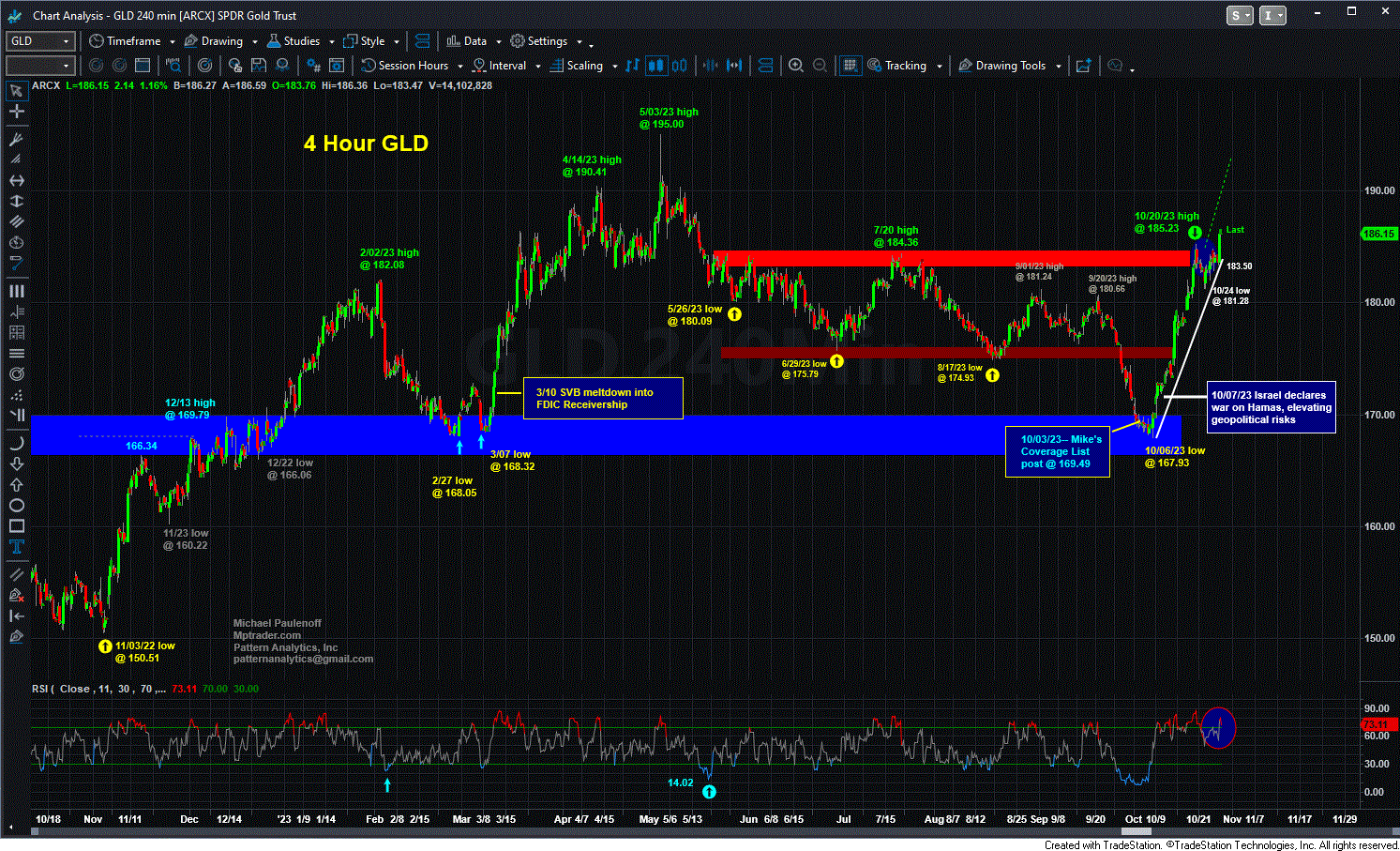Open the I link dropdown in title bar
The width and height of the screenshot is (1400, 851).
(1273, 15)
